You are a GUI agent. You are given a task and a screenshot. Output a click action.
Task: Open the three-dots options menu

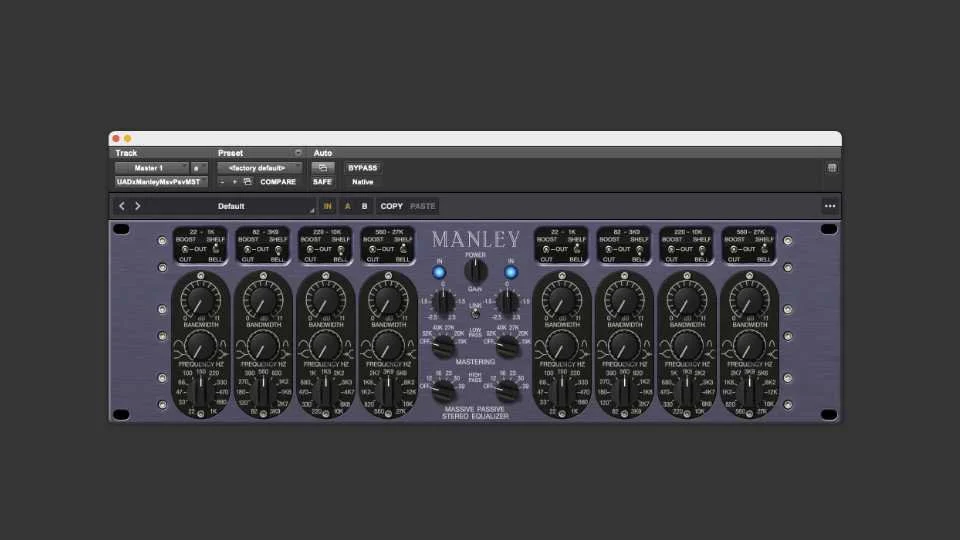tap(830, 206)
